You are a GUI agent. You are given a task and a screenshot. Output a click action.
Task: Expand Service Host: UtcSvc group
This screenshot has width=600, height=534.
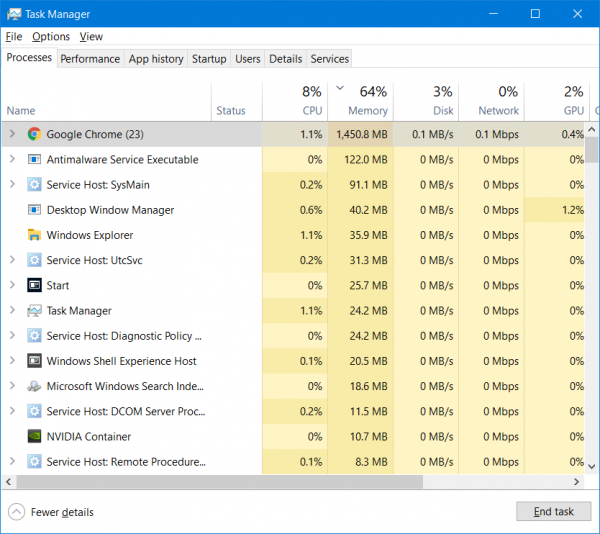pos(12,260)
